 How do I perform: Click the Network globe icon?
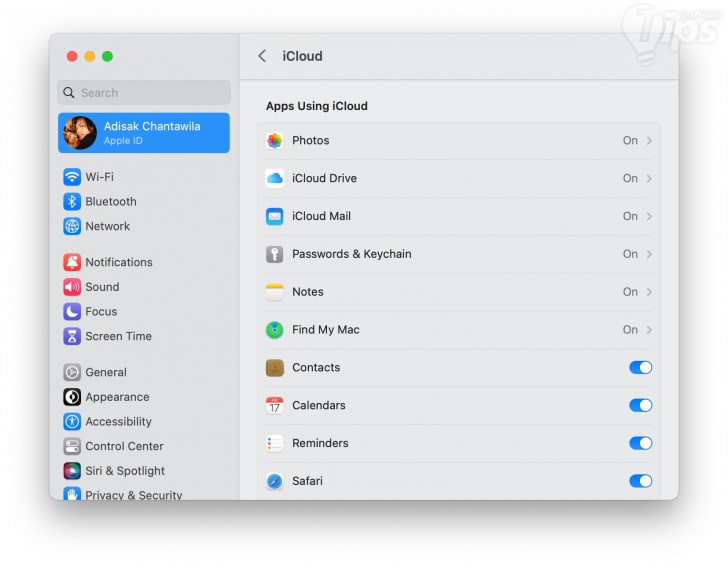point(72,226)
